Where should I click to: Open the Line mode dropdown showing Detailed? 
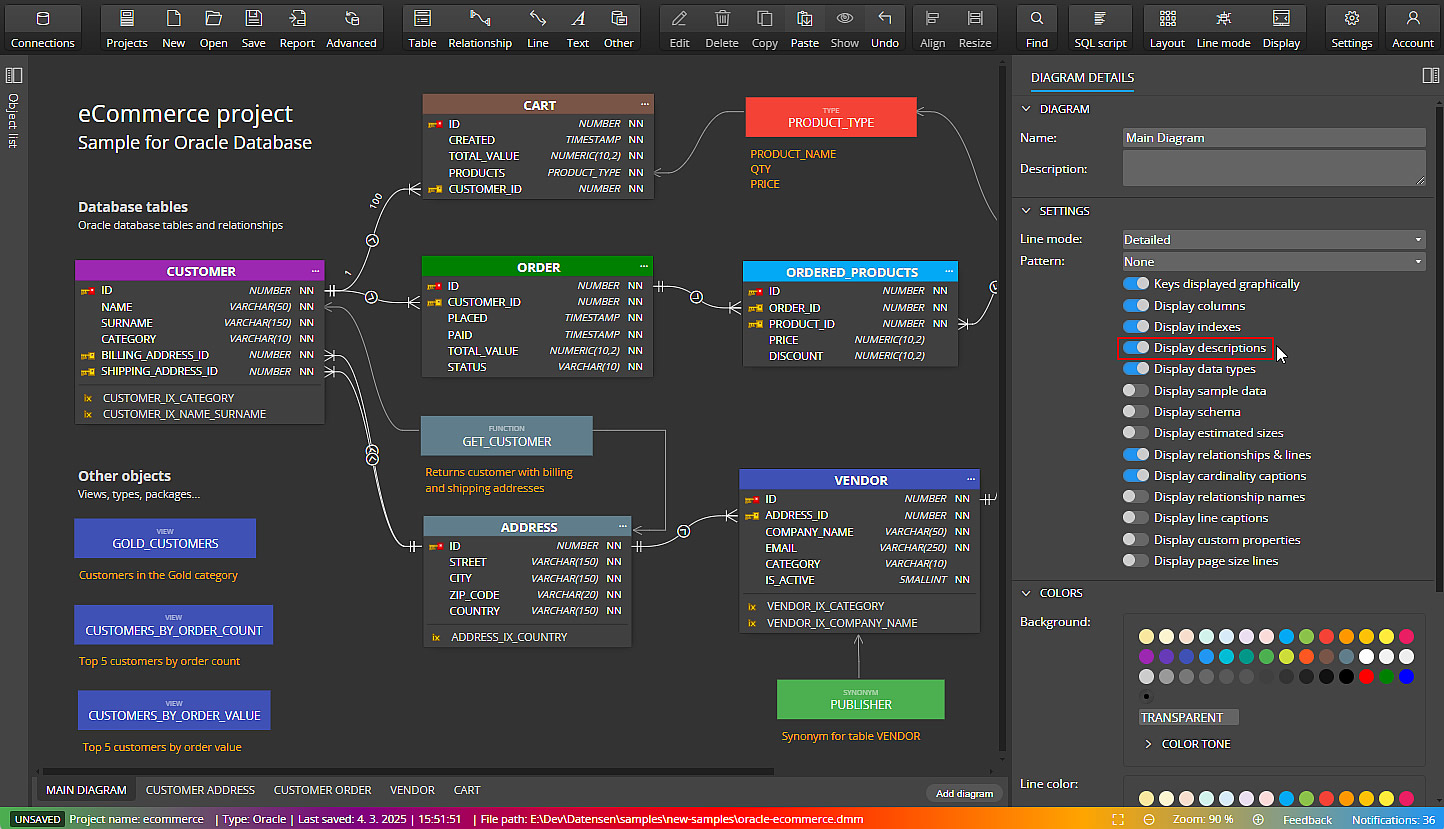(x=1273, y=239)
